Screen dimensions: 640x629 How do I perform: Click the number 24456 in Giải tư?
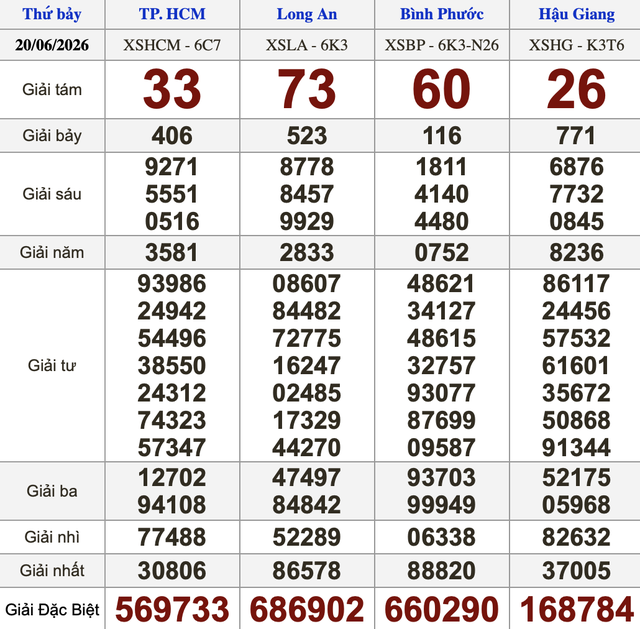(576, 311)
